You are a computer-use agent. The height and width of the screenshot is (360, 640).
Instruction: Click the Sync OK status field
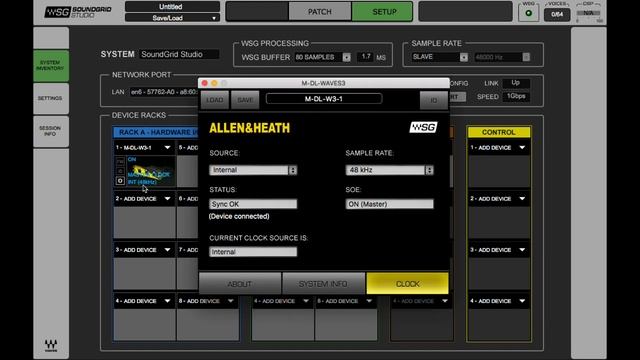[253, 204]
